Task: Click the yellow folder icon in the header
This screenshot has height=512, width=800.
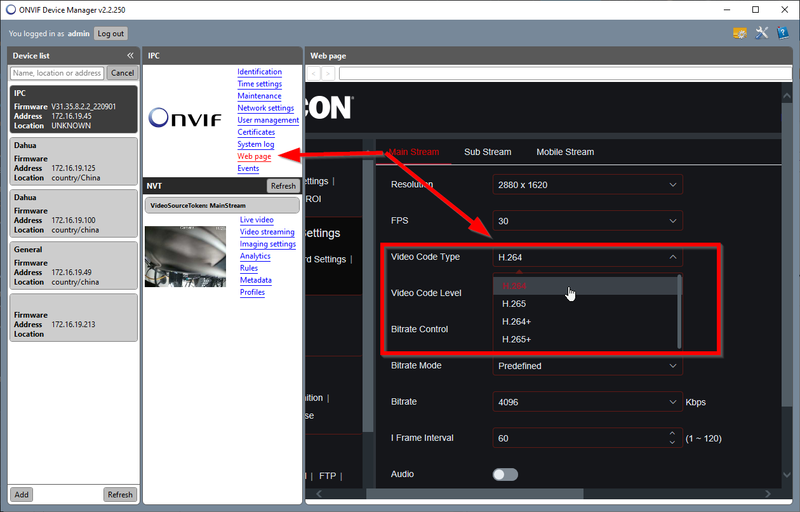Action: (740, 33)
